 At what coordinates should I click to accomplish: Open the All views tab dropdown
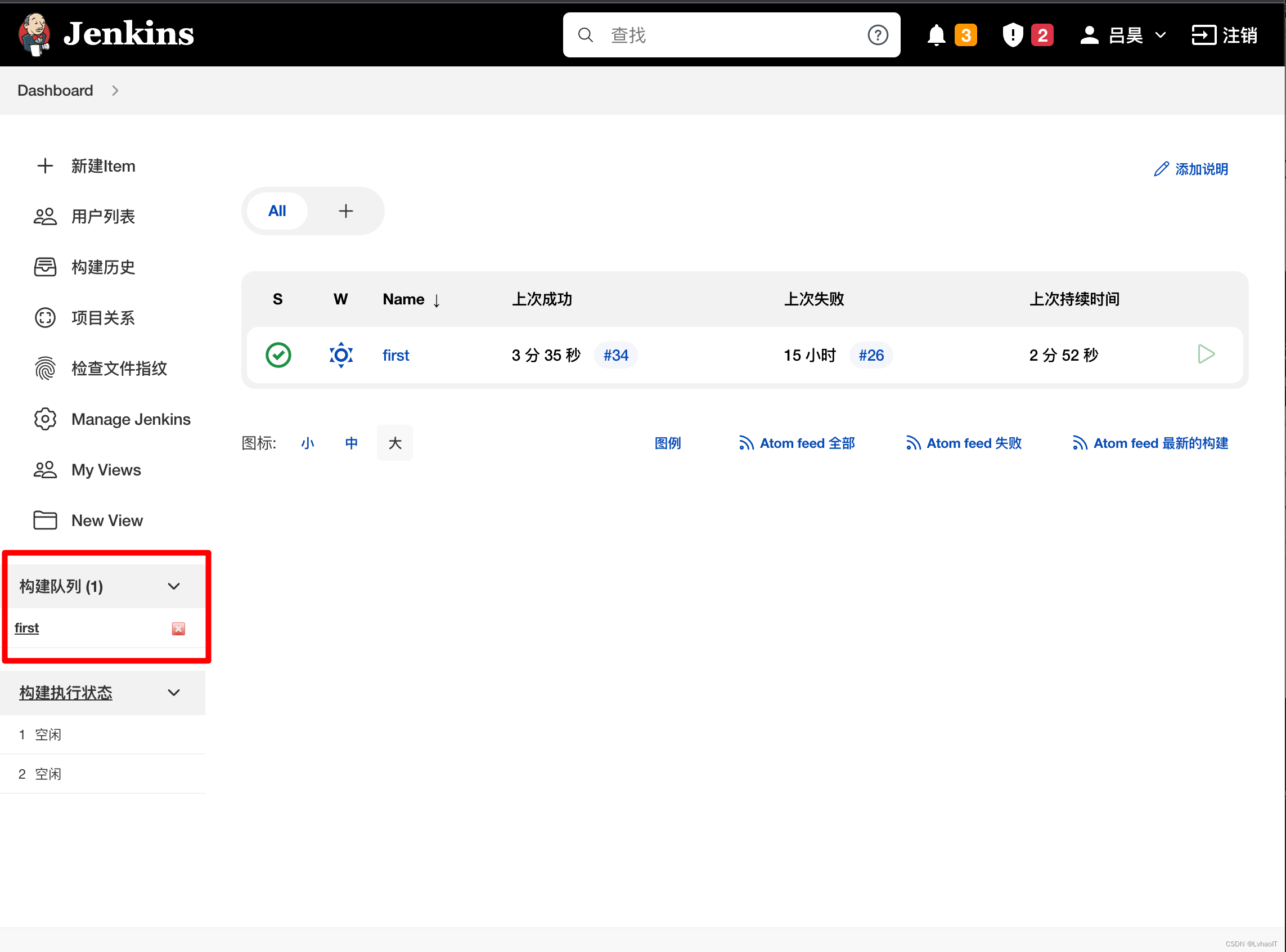(x=277, y=210)
